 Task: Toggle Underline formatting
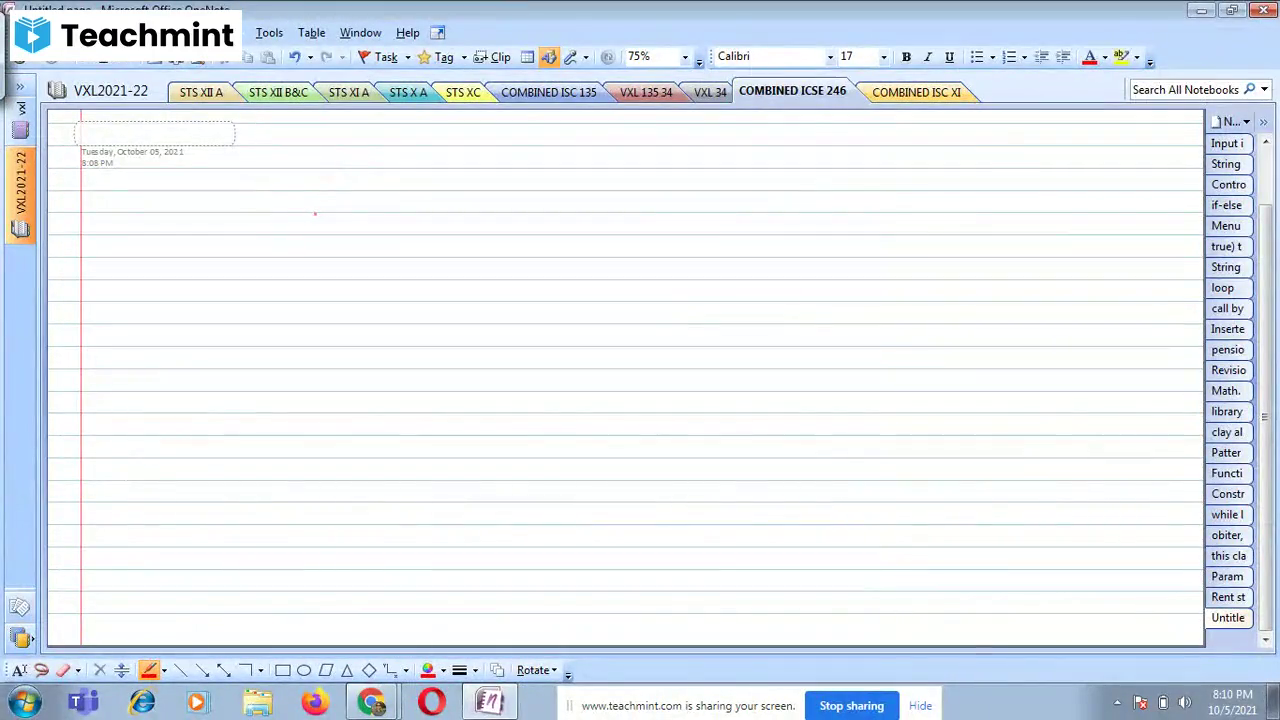949,56
